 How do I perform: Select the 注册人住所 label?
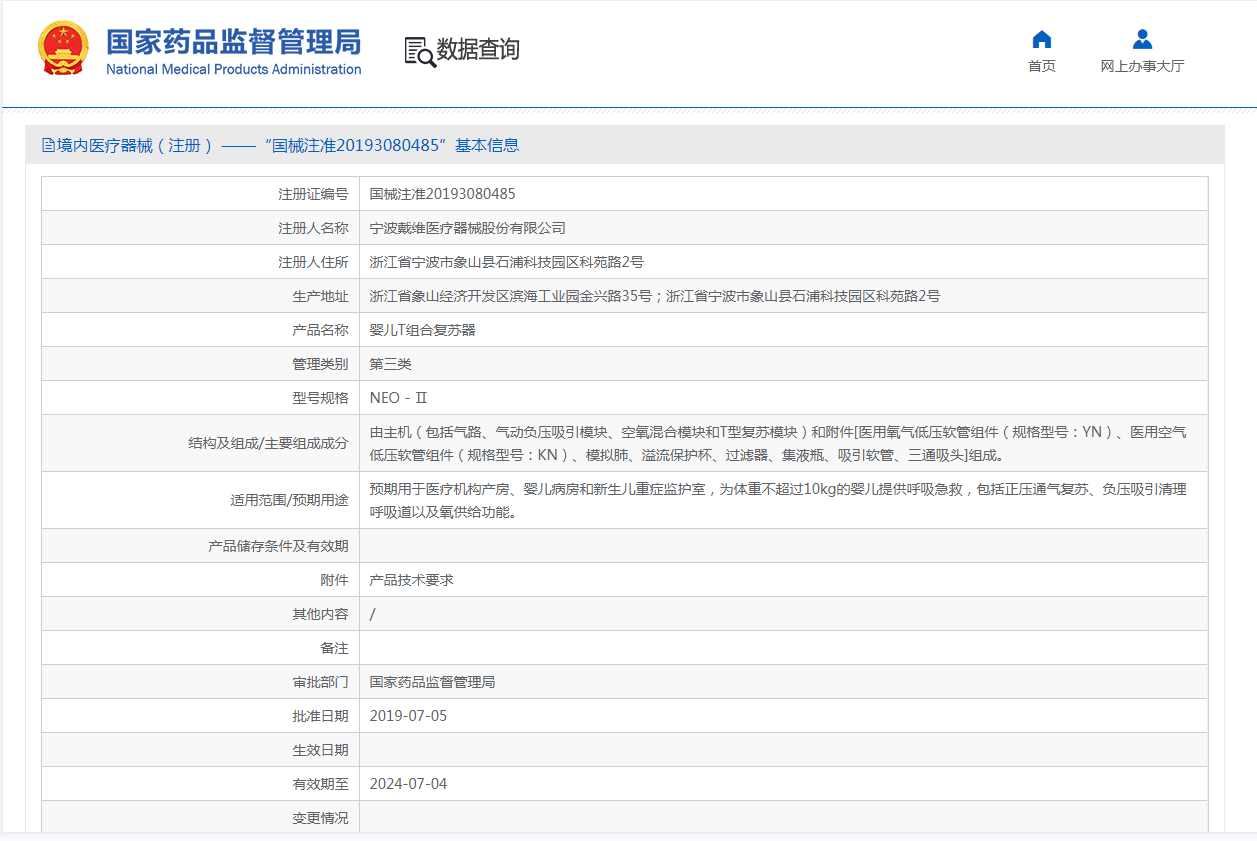pyautogui.click(x=313, y=262)
